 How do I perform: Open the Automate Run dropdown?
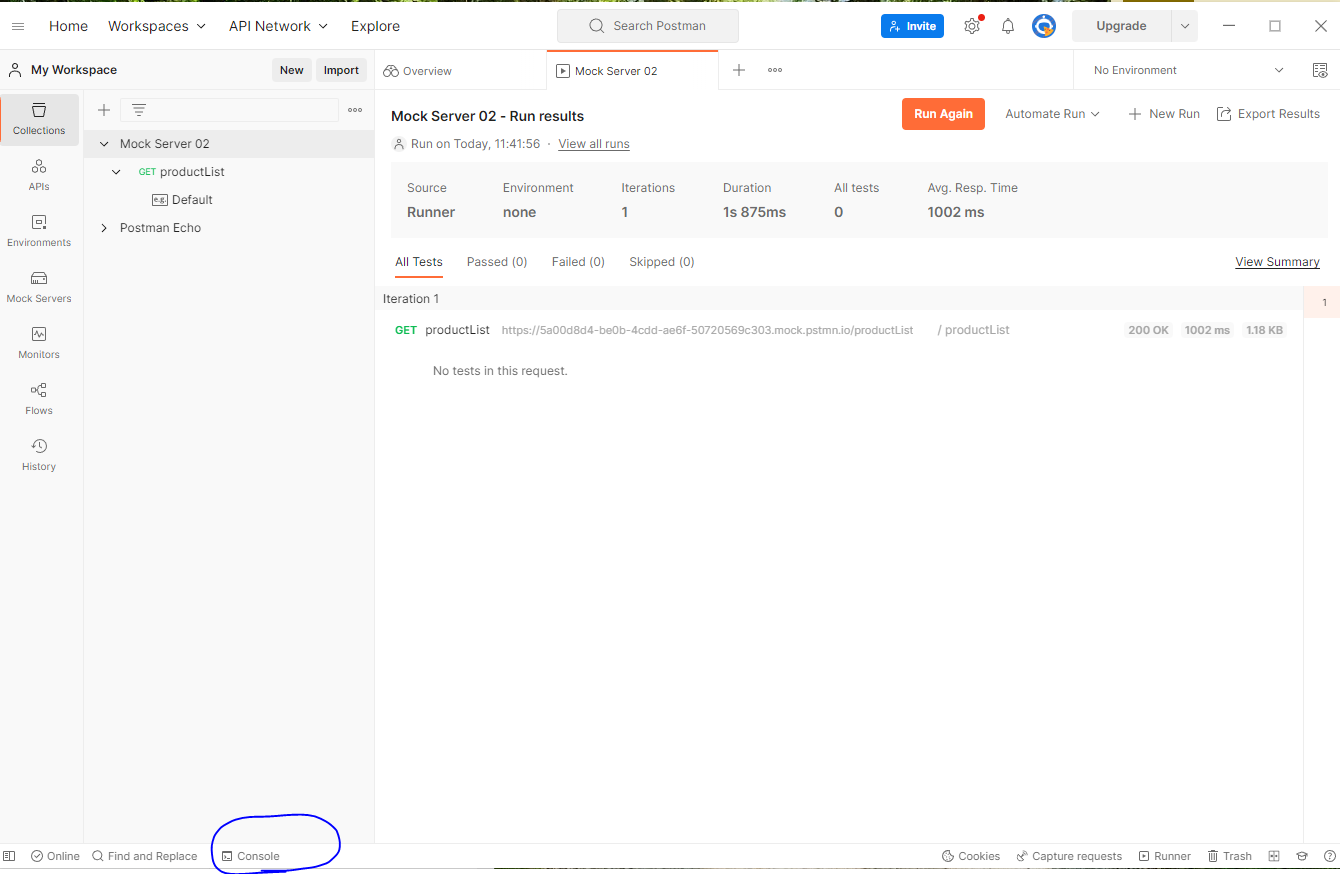(1053, 114)
